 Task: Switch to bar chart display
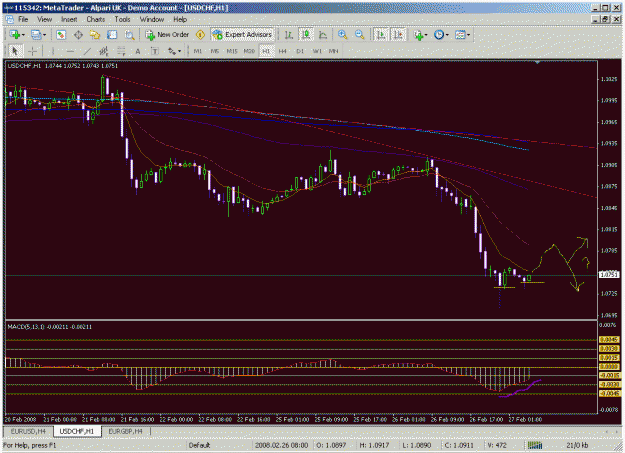coord(289,35)
